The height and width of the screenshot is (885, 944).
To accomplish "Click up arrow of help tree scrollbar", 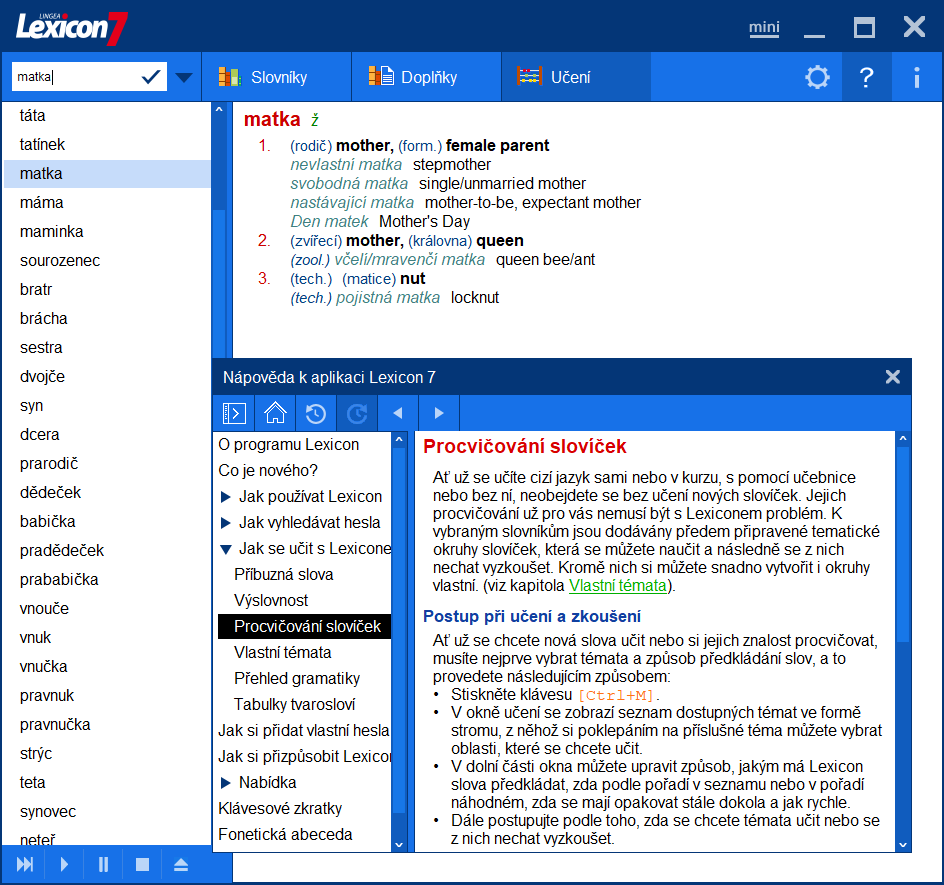I will 399,439.
